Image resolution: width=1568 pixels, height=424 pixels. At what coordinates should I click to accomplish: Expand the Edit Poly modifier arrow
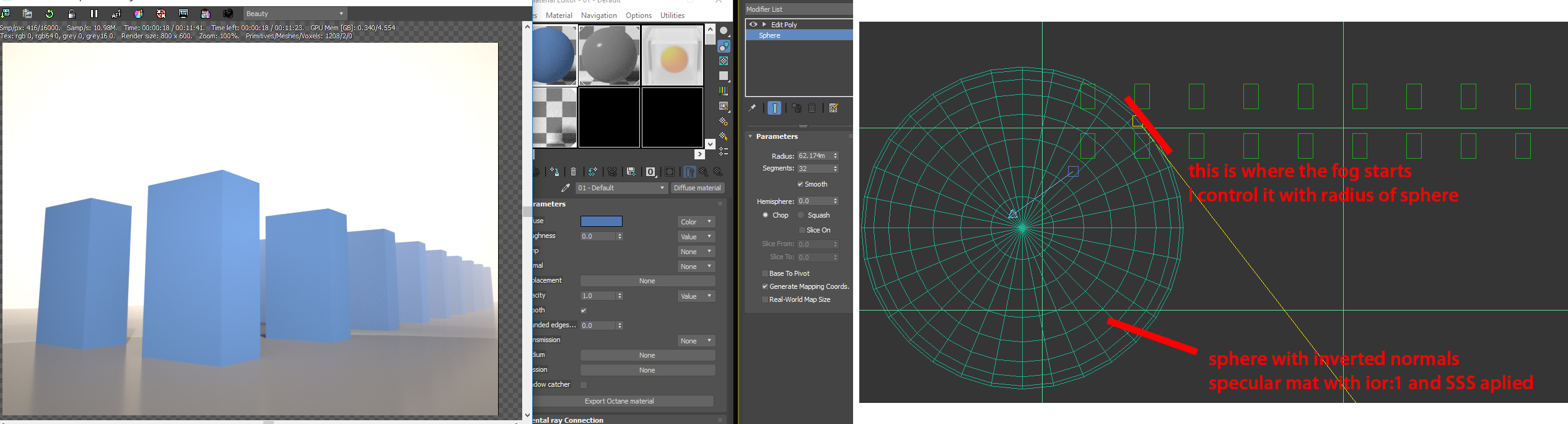click(x=764, y=24)
